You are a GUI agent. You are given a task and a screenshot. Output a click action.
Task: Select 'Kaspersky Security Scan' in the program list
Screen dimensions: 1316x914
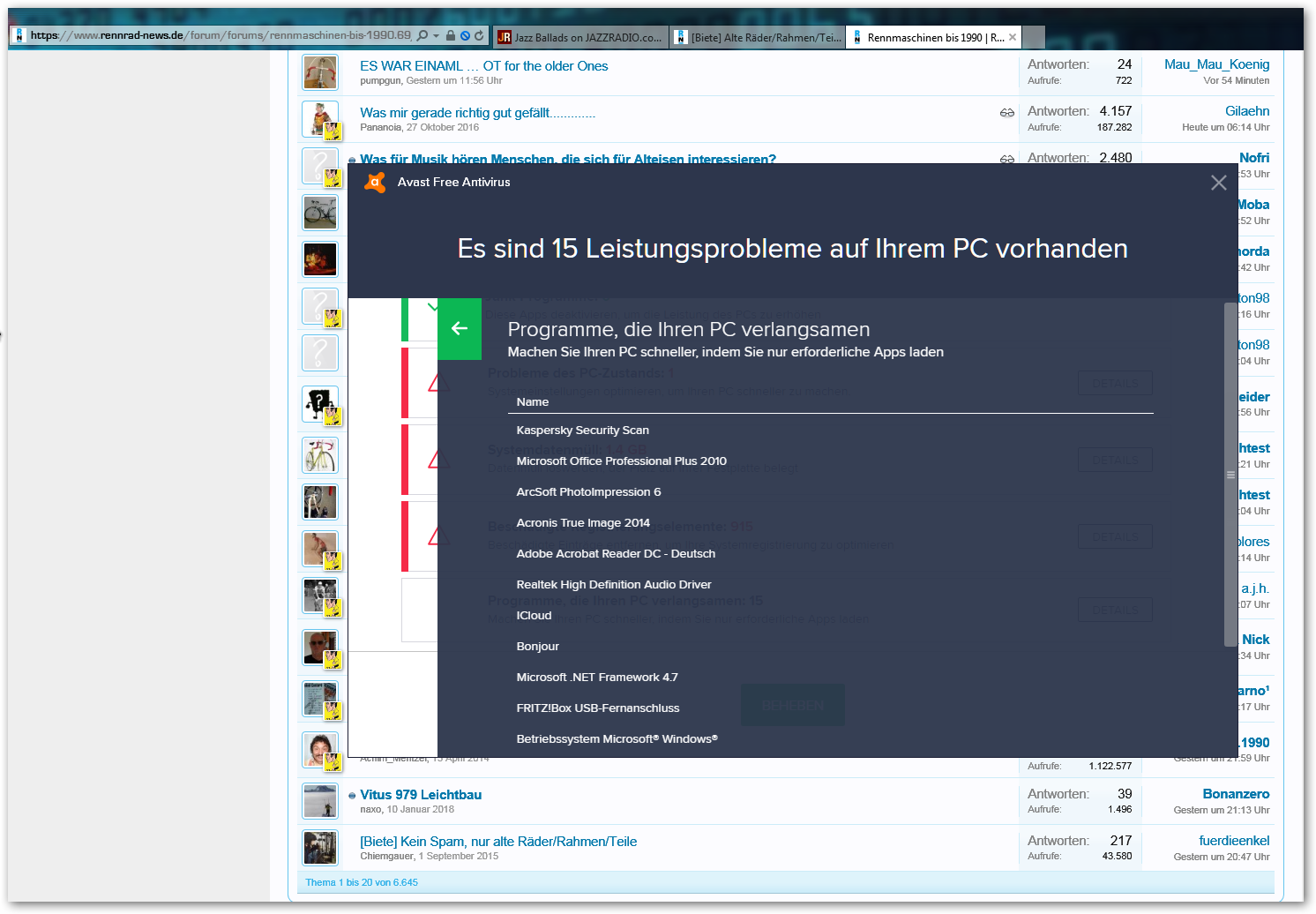click(x=582, y=431)
